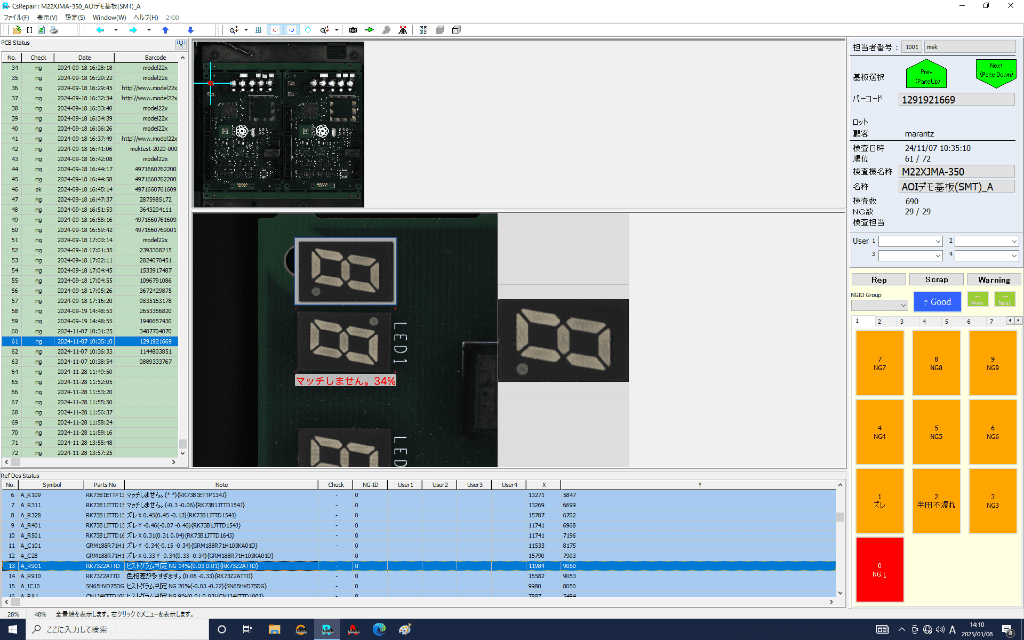Screen dimensions: 1024x640
Task: Open the User 1 dropdown
Action: coord(910,241)
